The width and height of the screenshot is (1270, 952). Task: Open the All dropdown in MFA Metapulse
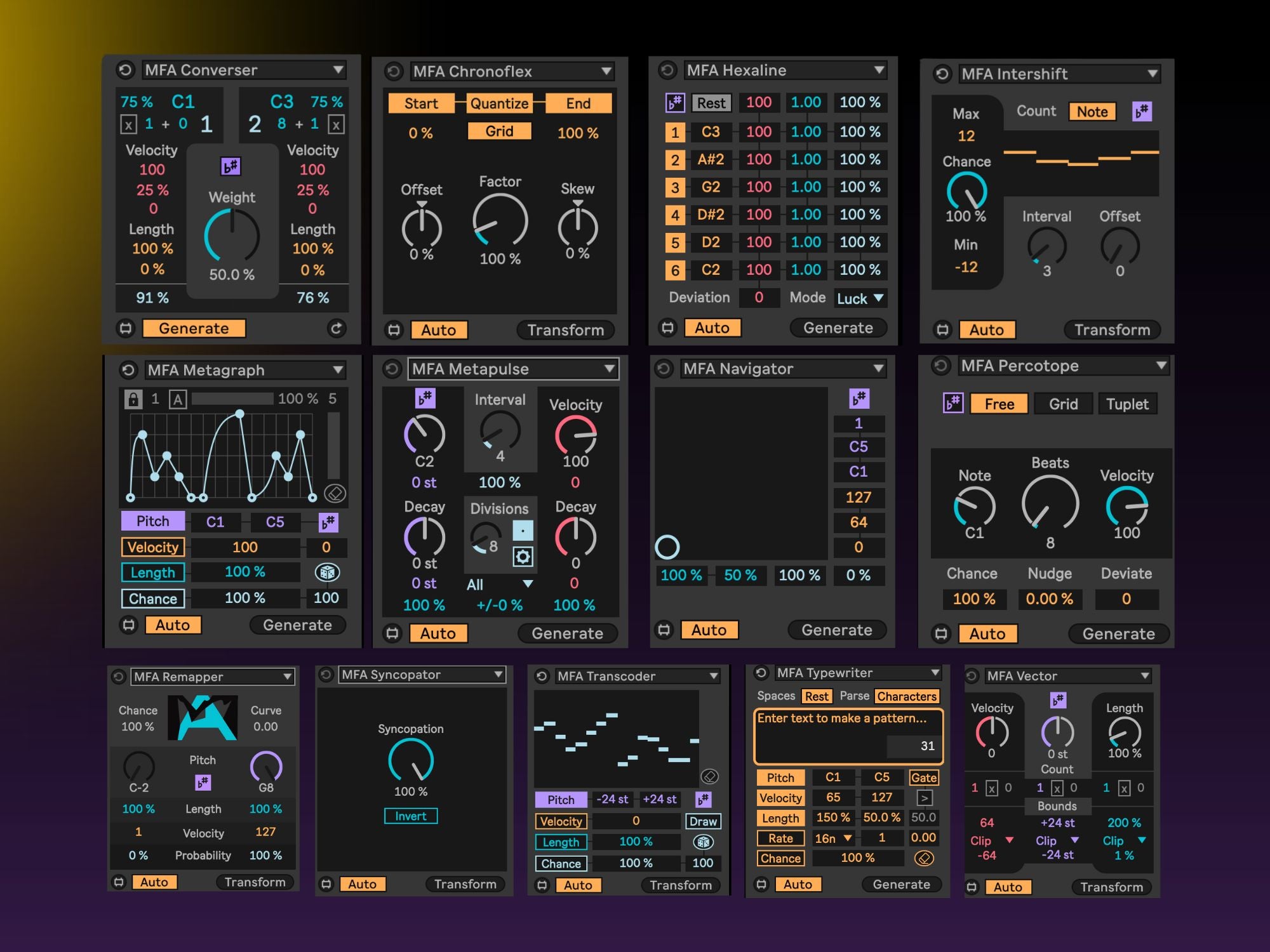click(500, 585)
